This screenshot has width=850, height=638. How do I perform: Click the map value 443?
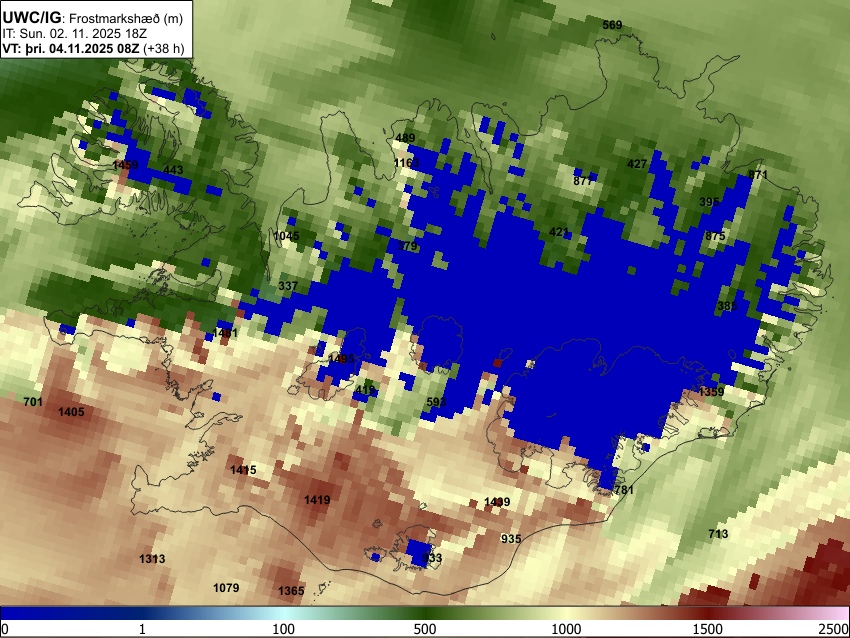tap(173, 170)
